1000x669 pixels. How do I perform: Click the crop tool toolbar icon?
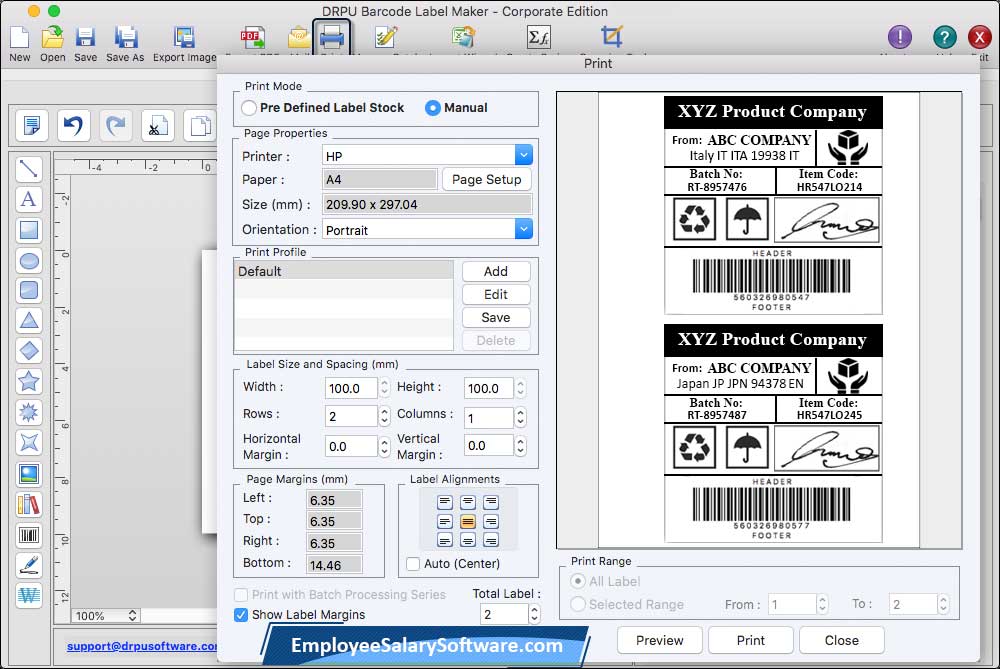point(611,36)
